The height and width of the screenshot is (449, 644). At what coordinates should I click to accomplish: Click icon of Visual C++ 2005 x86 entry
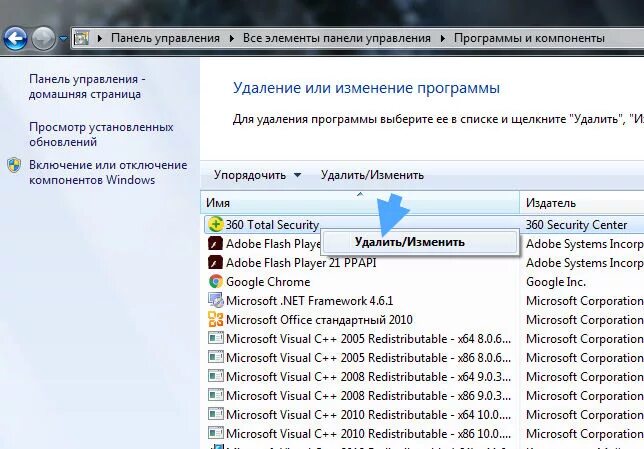click(216, 357)
